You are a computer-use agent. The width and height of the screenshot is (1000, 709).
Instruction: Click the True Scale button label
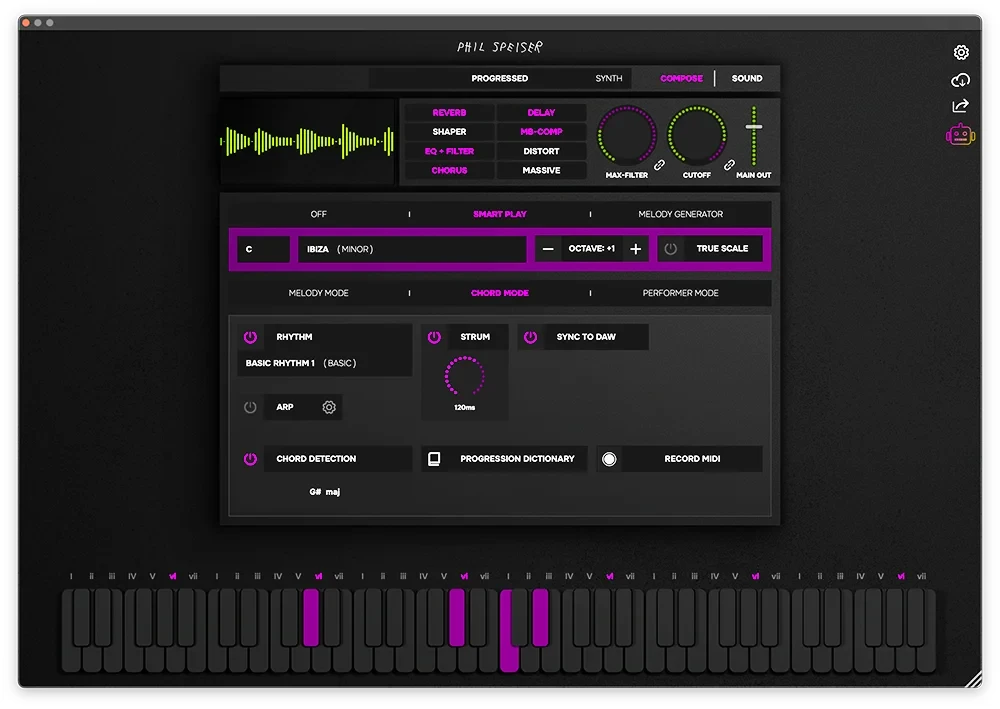point(722,249)
